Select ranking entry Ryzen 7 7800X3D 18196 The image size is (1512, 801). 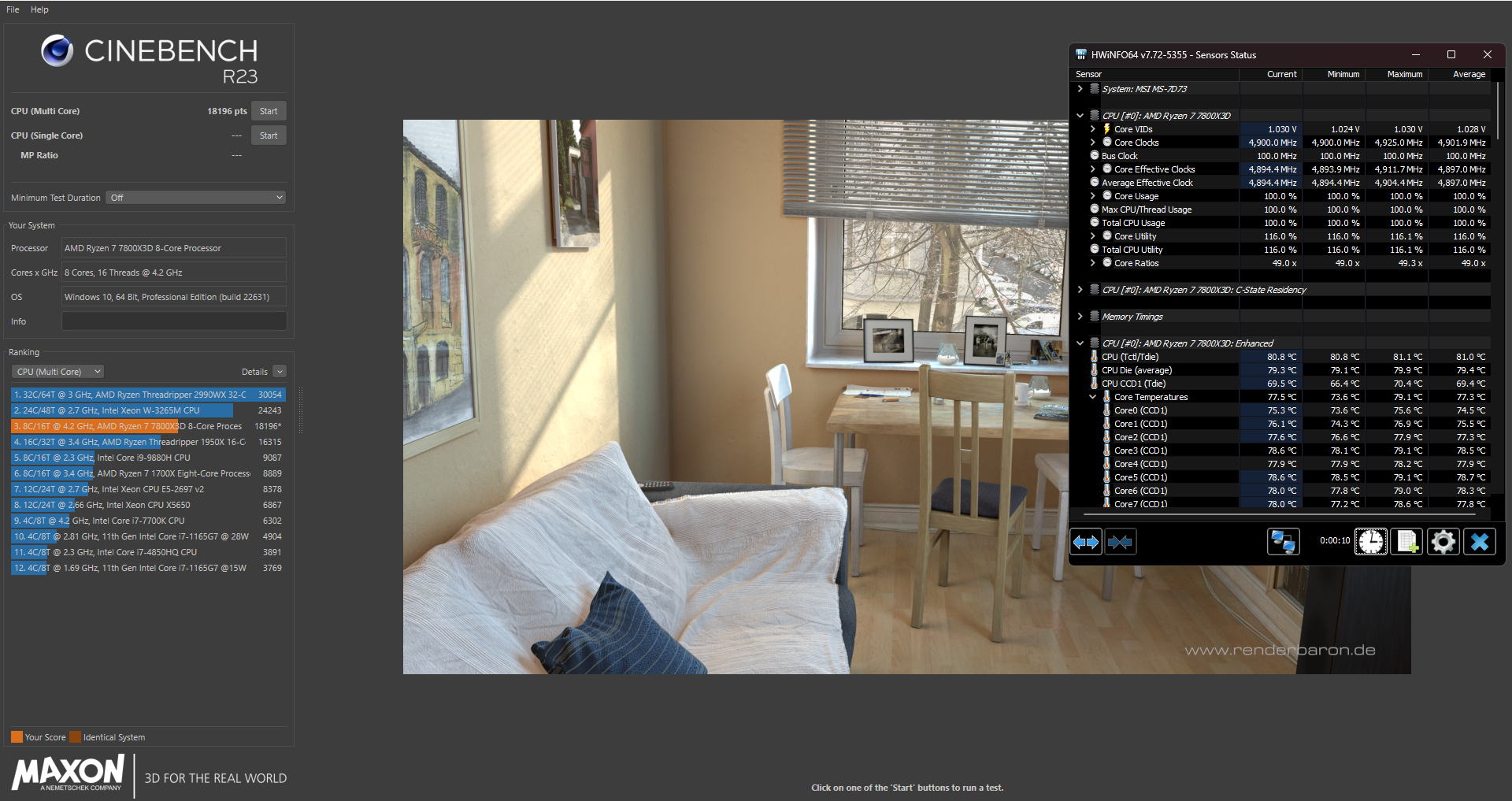tap(148, 426)
